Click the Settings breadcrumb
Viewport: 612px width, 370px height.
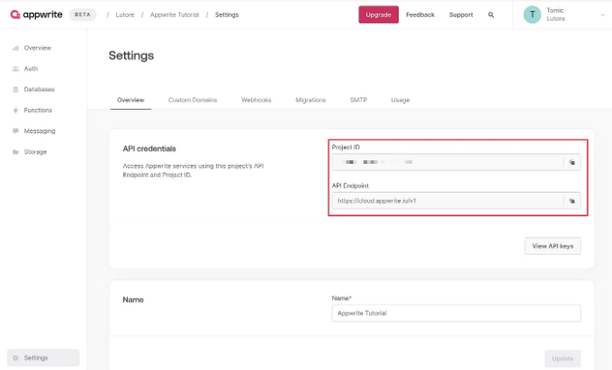point(227,15)
